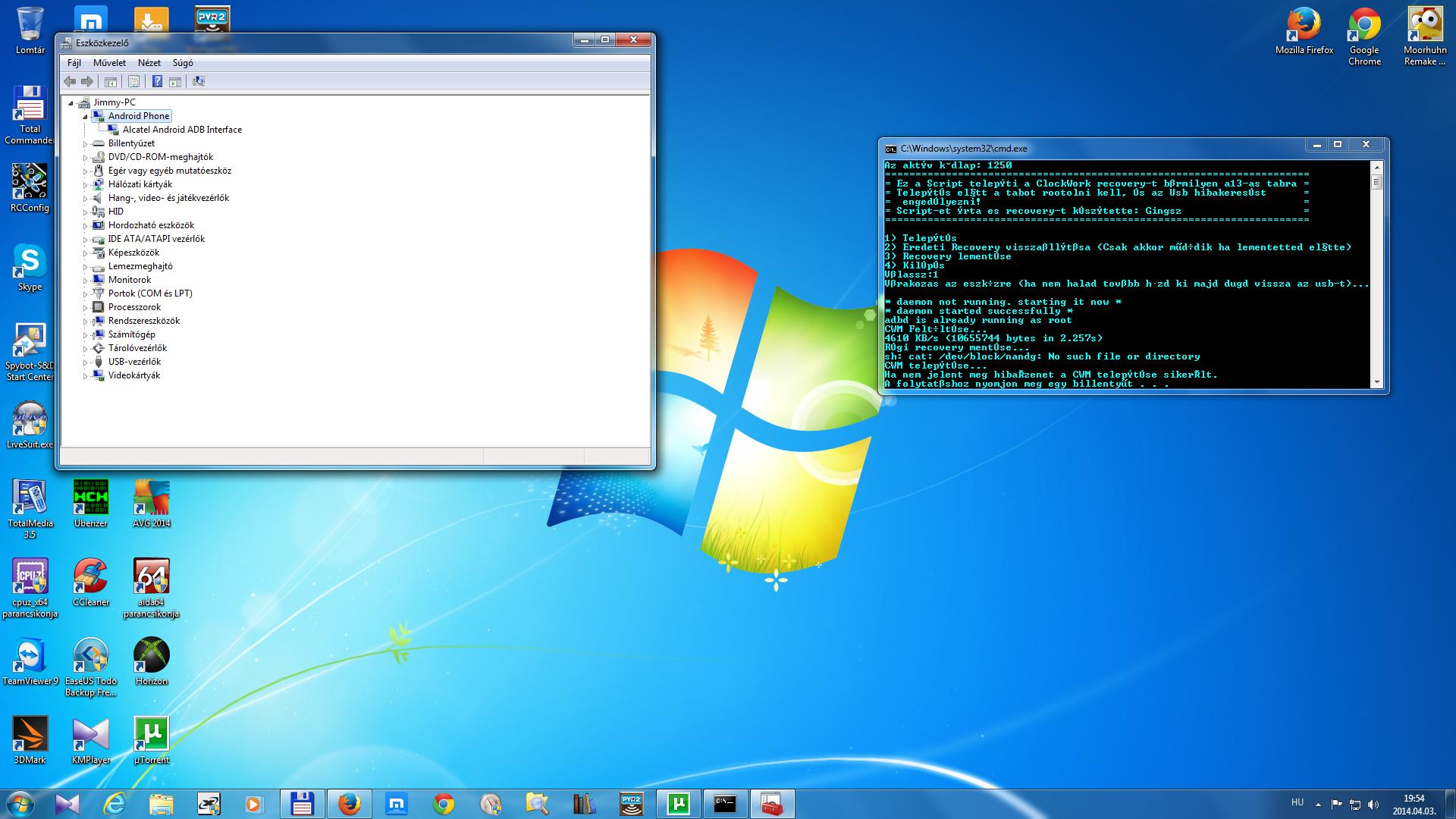Expand DVD/CD-ROM-meghajtók category
1456x819 pixels.
click(85, 157)
